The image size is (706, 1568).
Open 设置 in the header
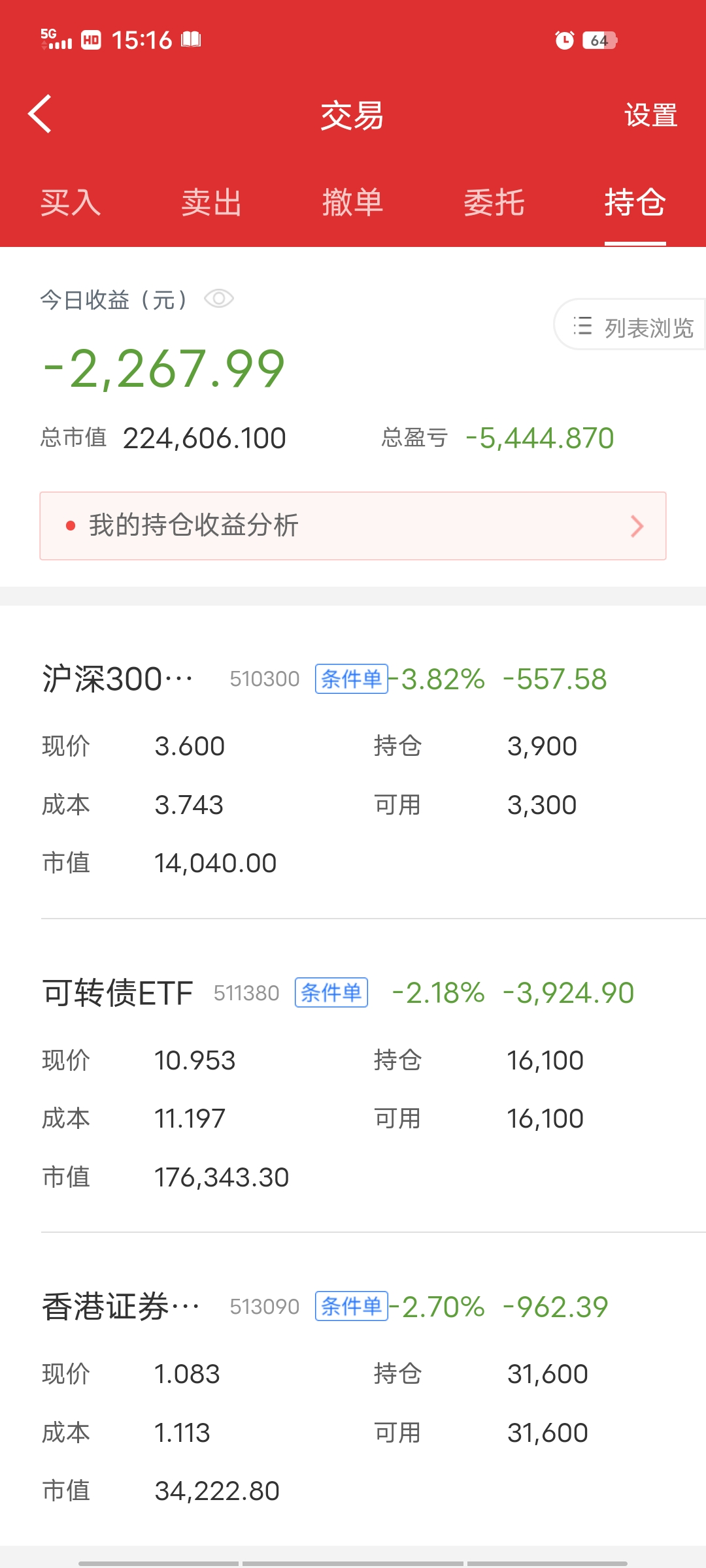point(650,116)
